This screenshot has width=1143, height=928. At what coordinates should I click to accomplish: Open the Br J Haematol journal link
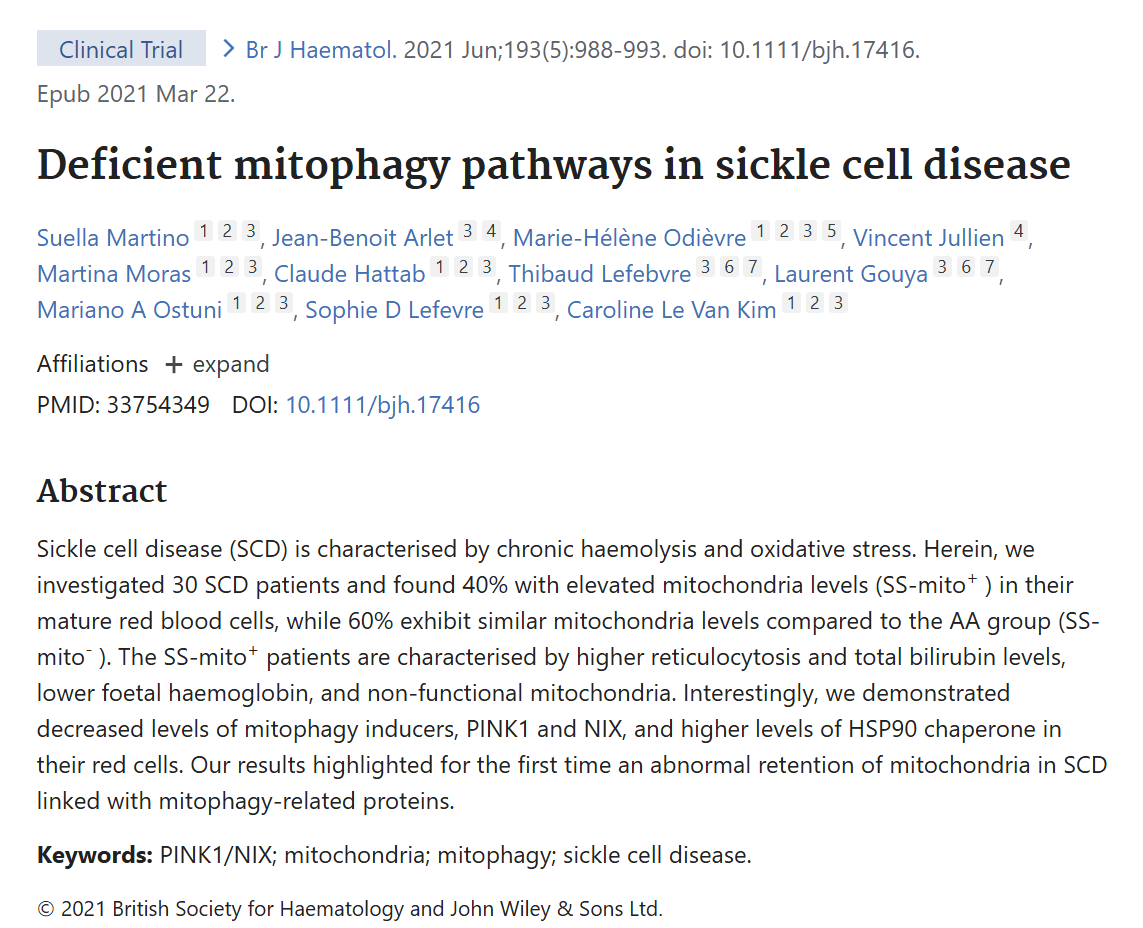point(321,50)
